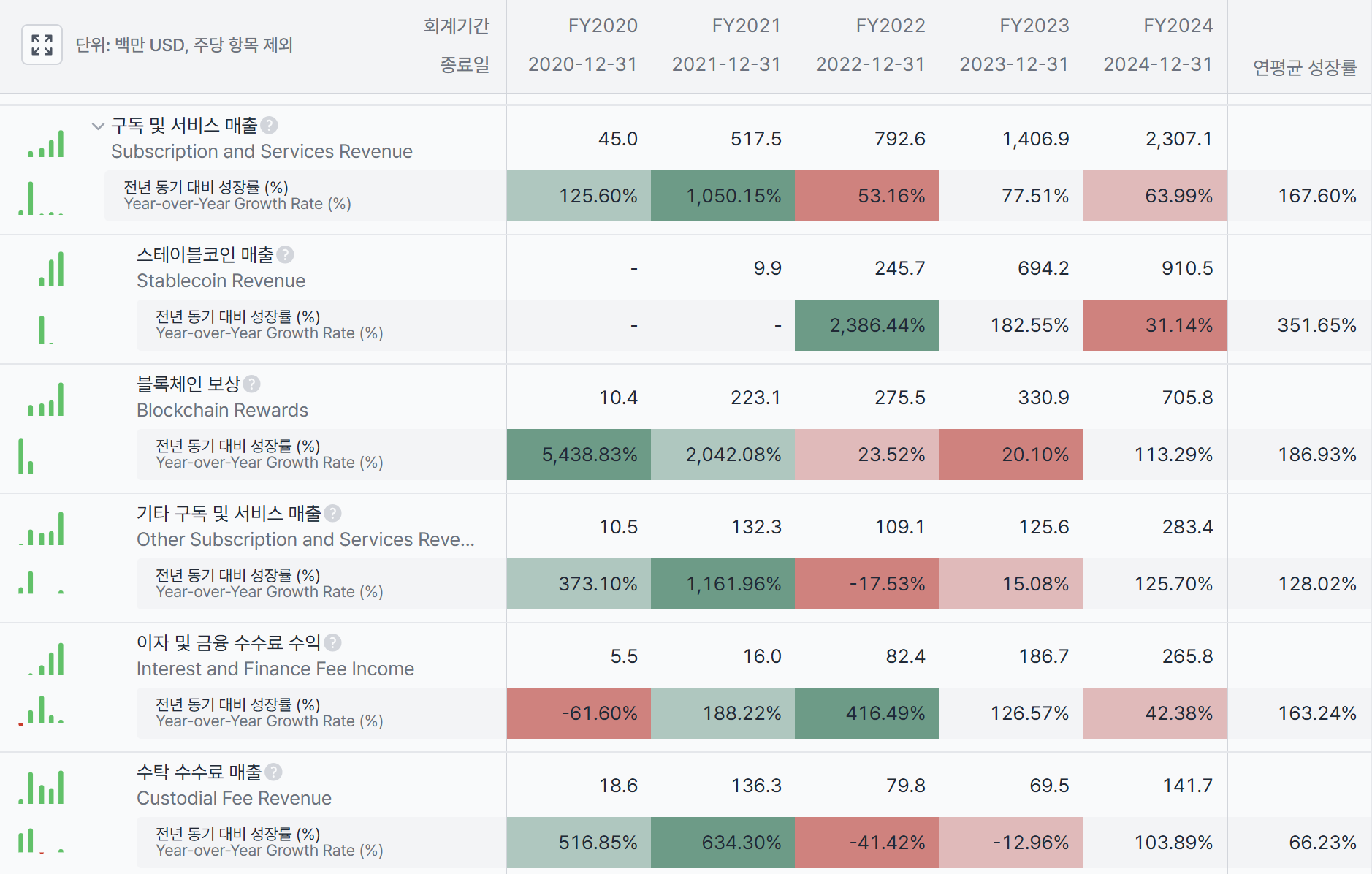
Task: Open help icon next to 이자 및 금융 수수료 수익
Action: point(332,642)
